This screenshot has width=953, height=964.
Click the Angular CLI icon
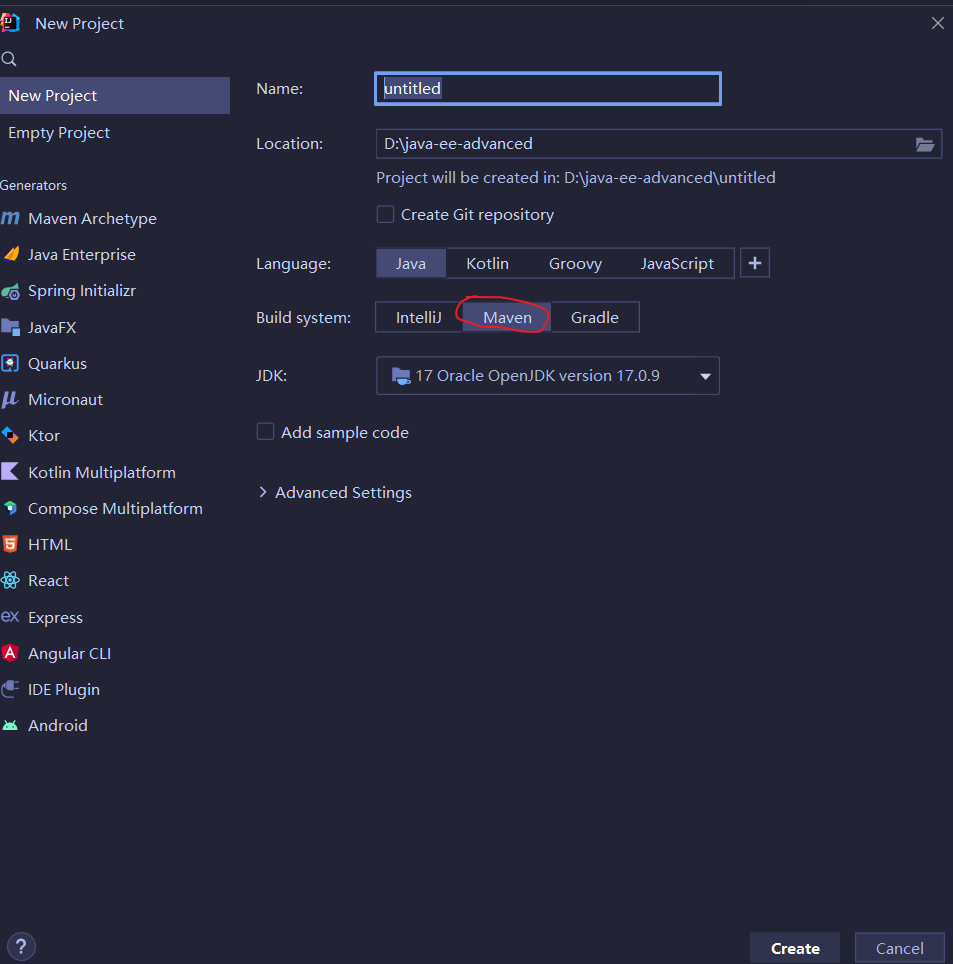pyautogui.click(x=10, y=653)
